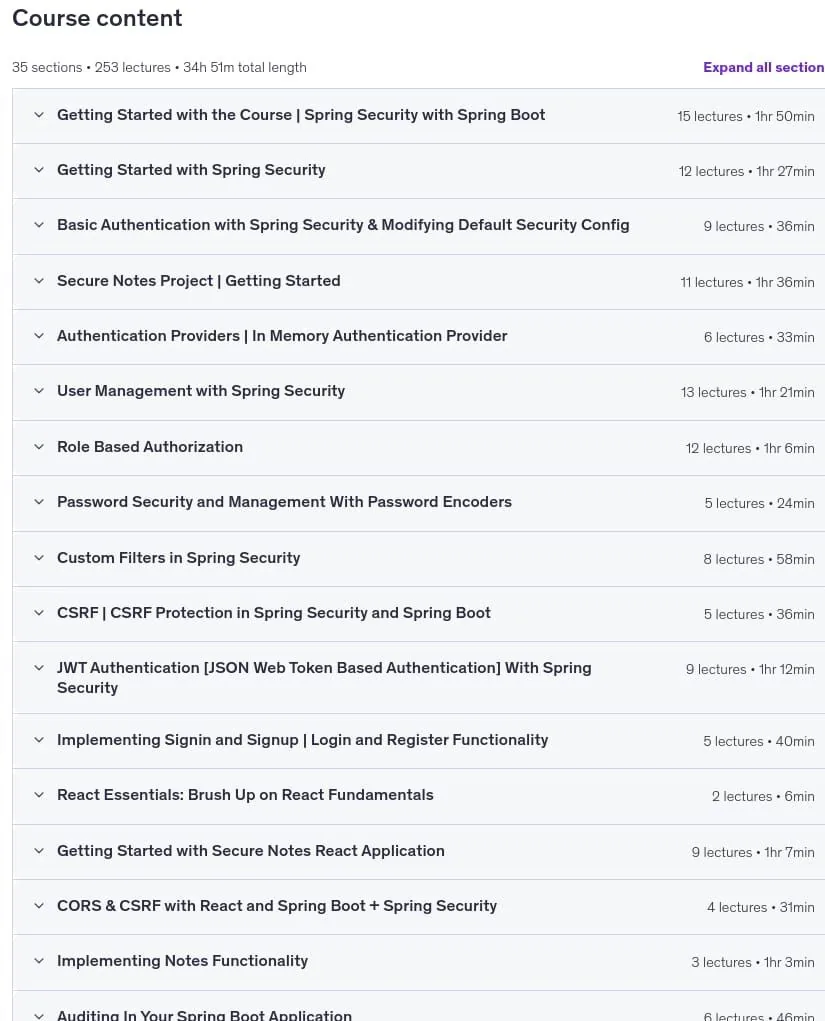Expand the Getting Started with the Course section chevron
Image resolution: width=825 pixels, height=1021 pixels.
pos(39,115)
